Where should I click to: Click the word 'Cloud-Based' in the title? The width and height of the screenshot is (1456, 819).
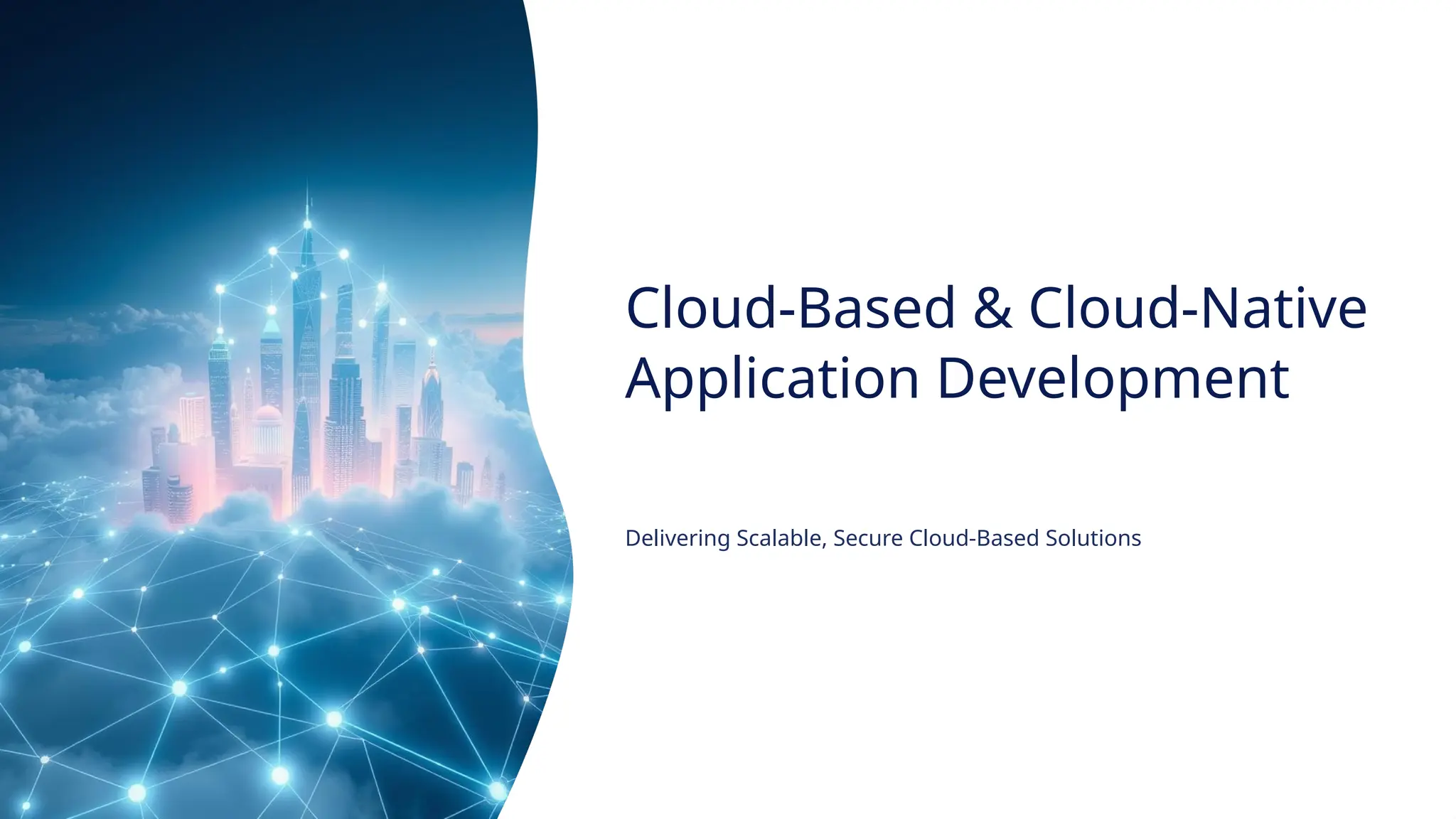click(790, 309)
